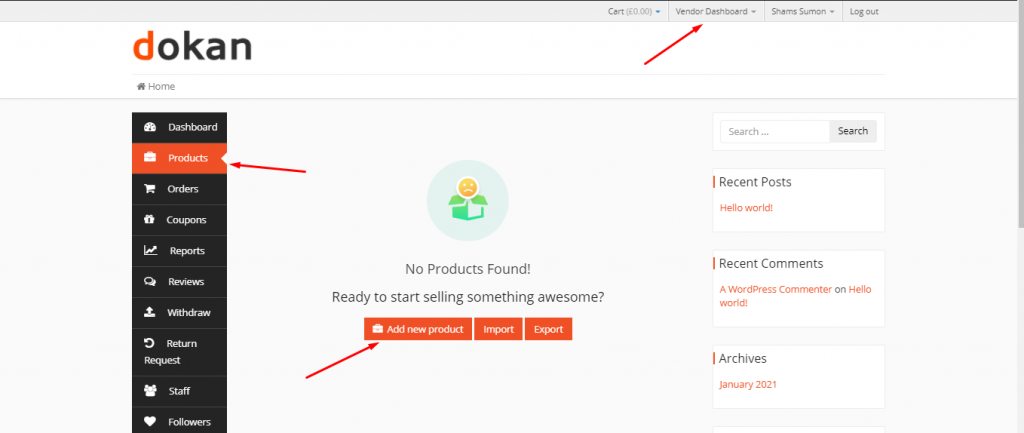
Task: Click the Recent Comments heading
Action: point(771,263)
